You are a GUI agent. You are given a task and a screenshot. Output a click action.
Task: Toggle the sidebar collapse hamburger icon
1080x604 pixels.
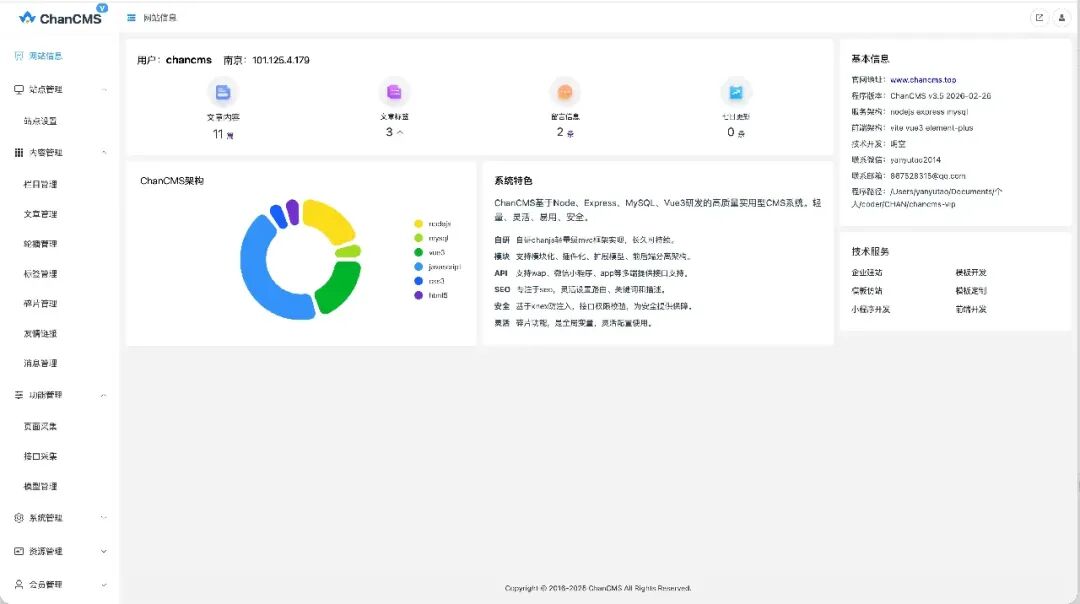point(132,18)
